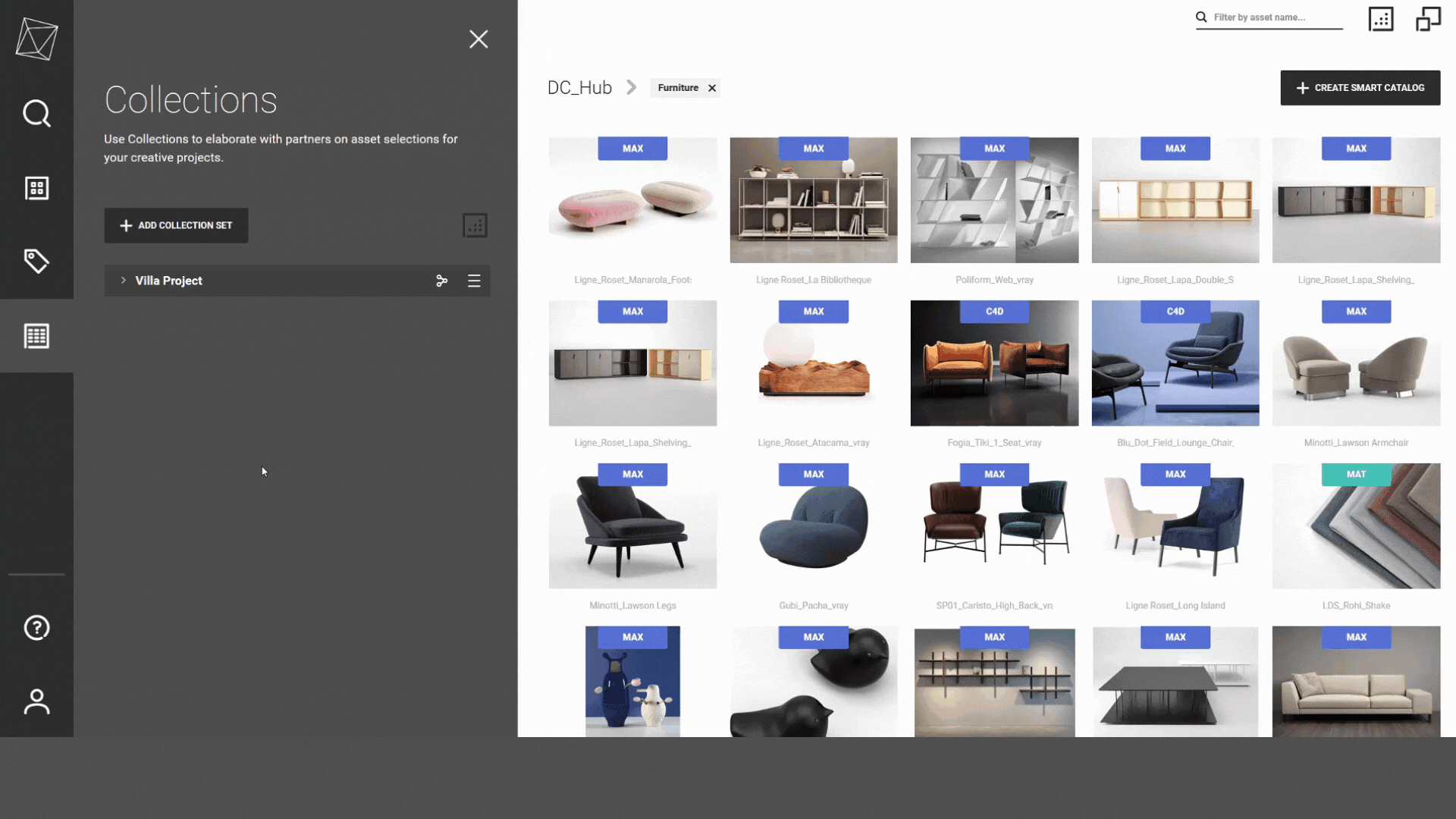The image size is (1456, 819).
Task: Open Ligne Roset_Long Island thumbnail
Action: 1175,526
